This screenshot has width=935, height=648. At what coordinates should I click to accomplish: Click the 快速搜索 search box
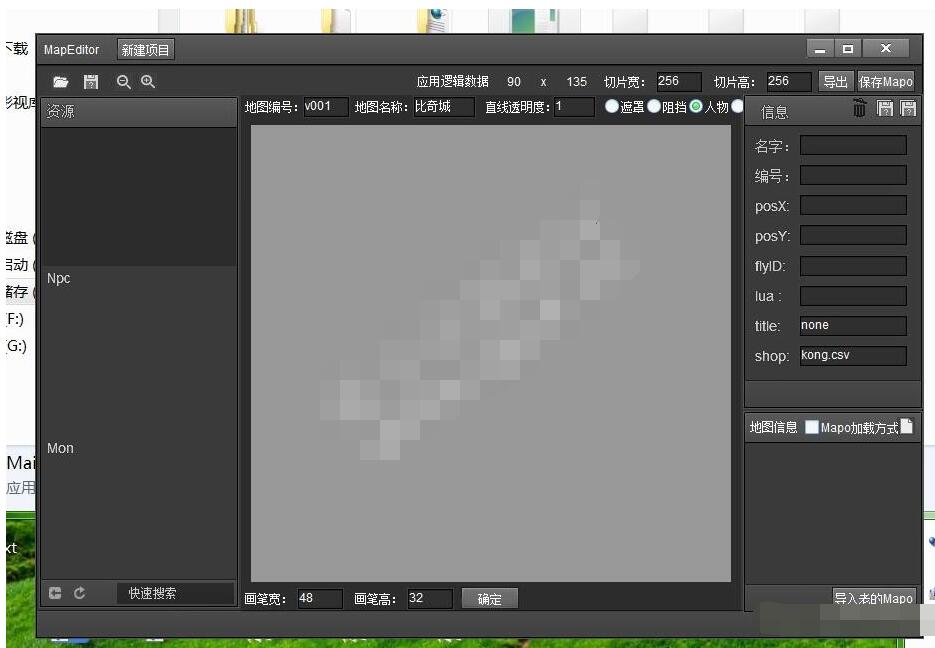tap(175, 593)
